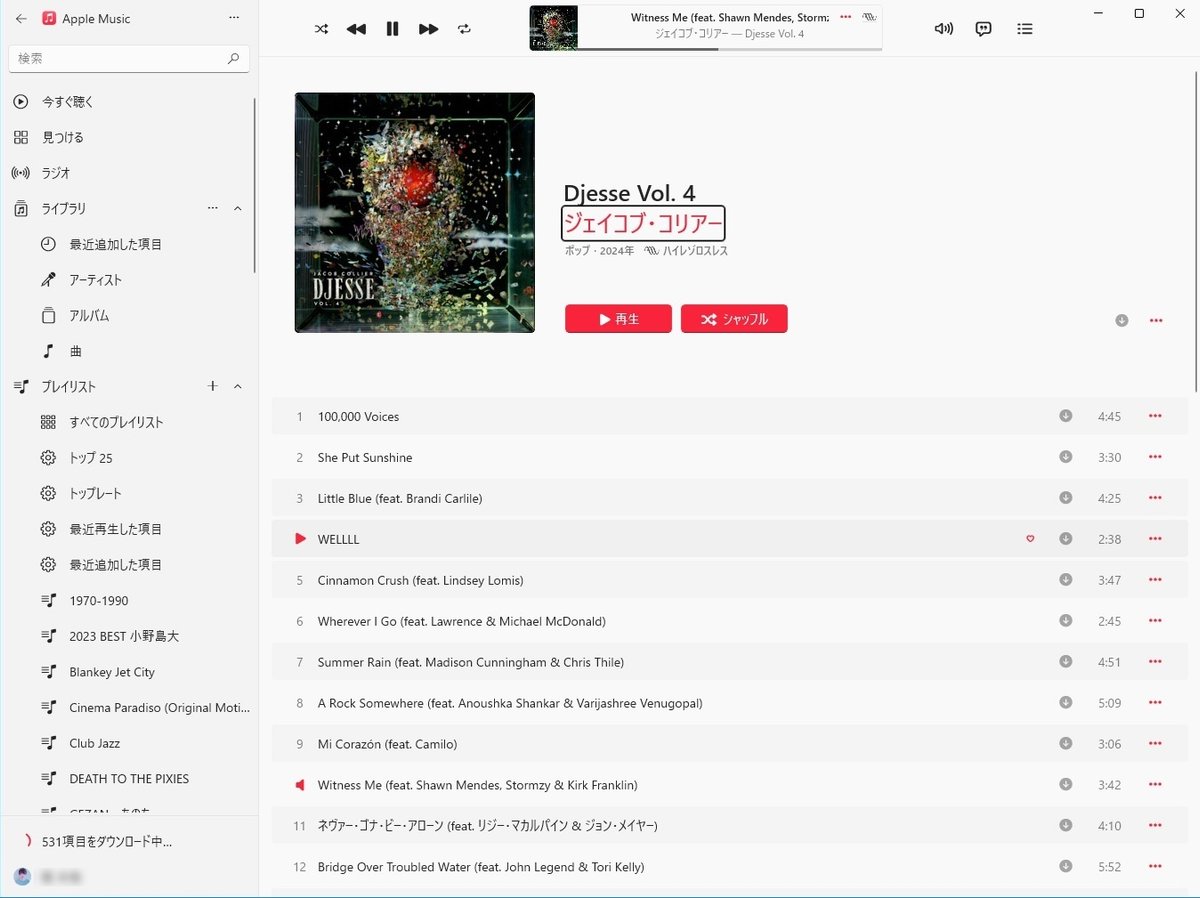Open album more options ellipsis
The image size is (1200, 898).
click(1156, 320)
